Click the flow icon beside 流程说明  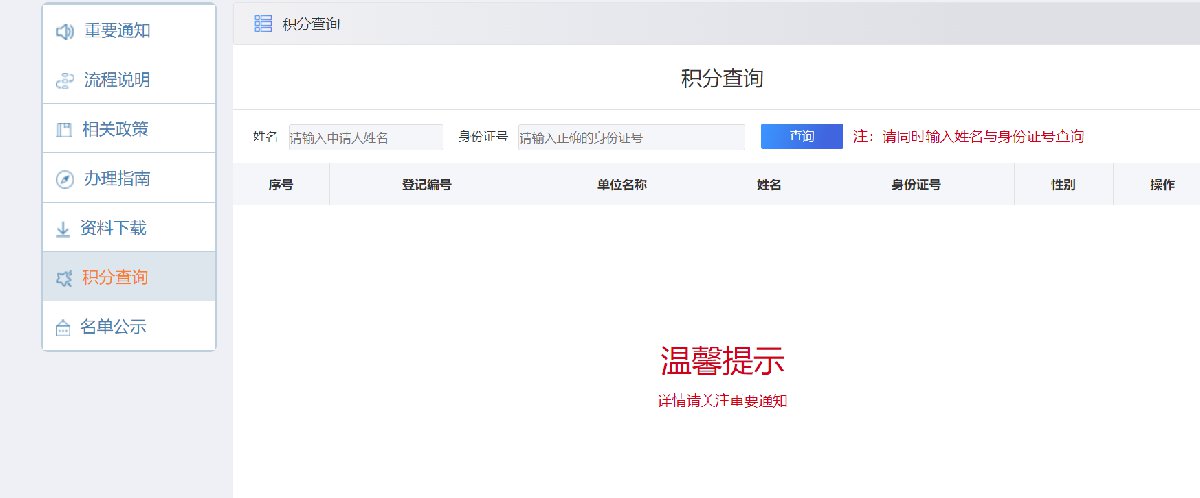[x=64, y=80]
